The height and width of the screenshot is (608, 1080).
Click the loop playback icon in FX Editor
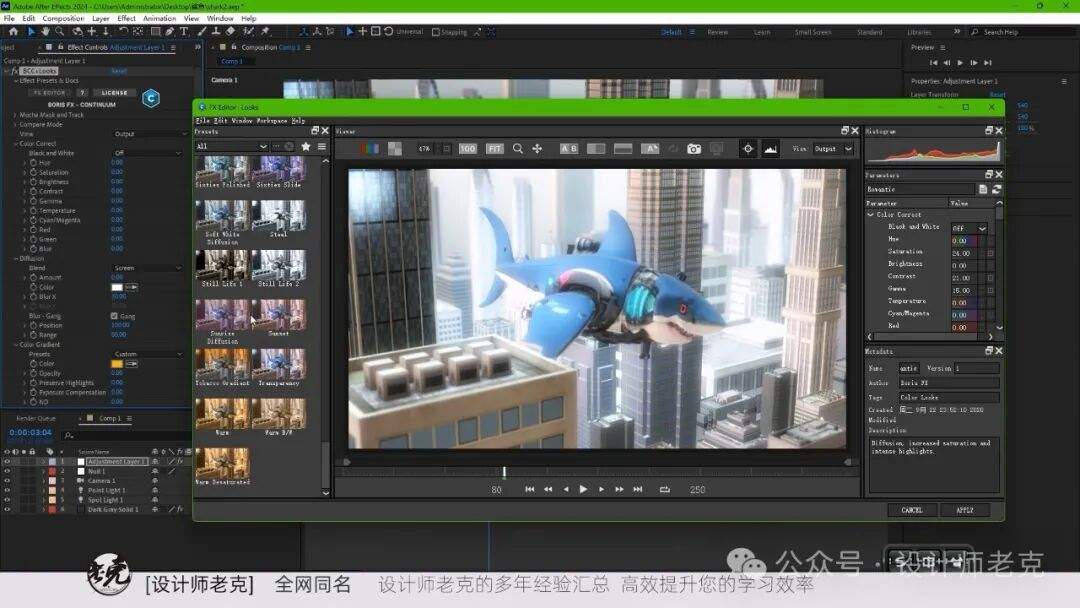[665, 490]
